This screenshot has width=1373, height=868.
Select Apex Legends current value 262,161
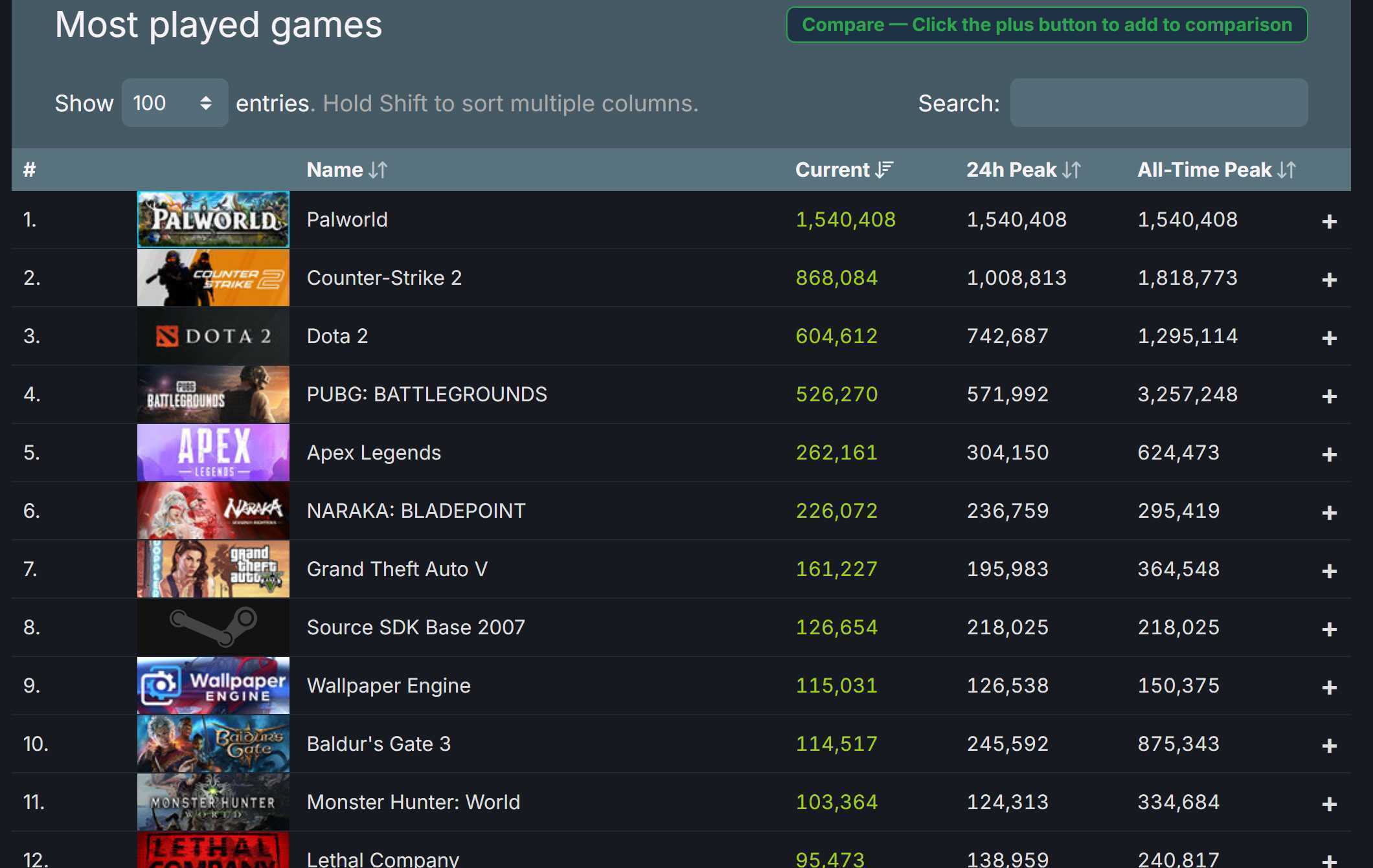[837, 452]
